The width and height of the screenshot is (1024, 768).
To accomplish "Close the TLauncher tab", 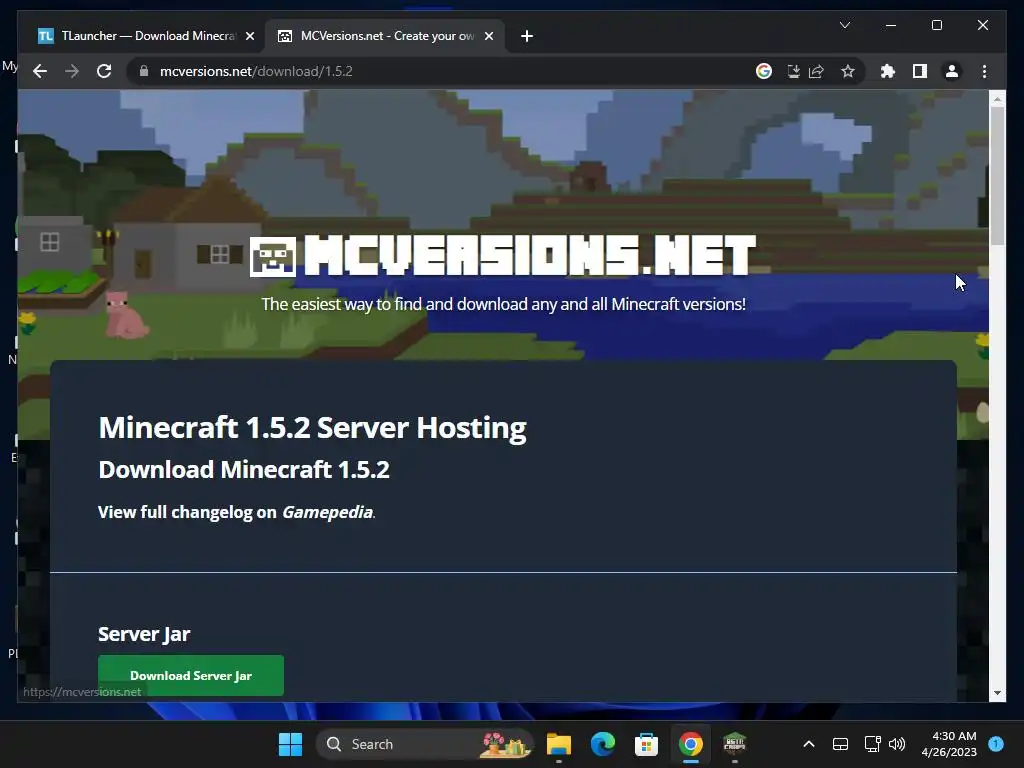I will [249, 36].
